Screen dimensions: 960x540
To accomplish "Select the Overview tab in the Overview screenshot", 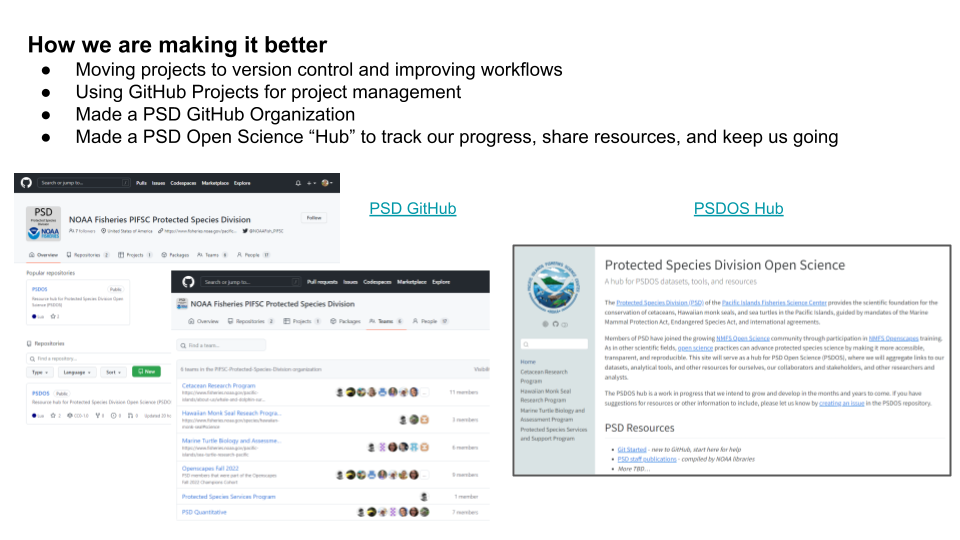I will pos(43,255).
